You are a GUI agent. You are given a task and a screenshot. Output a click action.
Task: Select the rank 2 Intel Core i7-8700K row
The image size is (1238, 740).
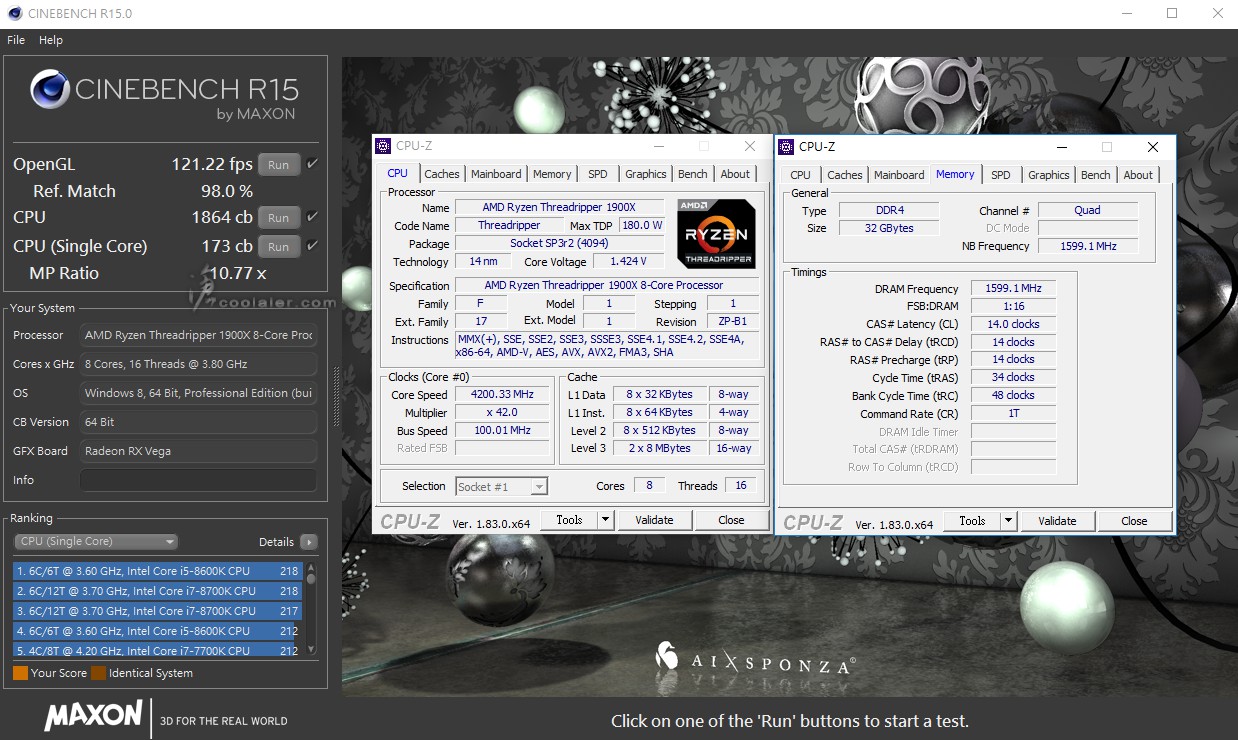(x=157, y=591)
